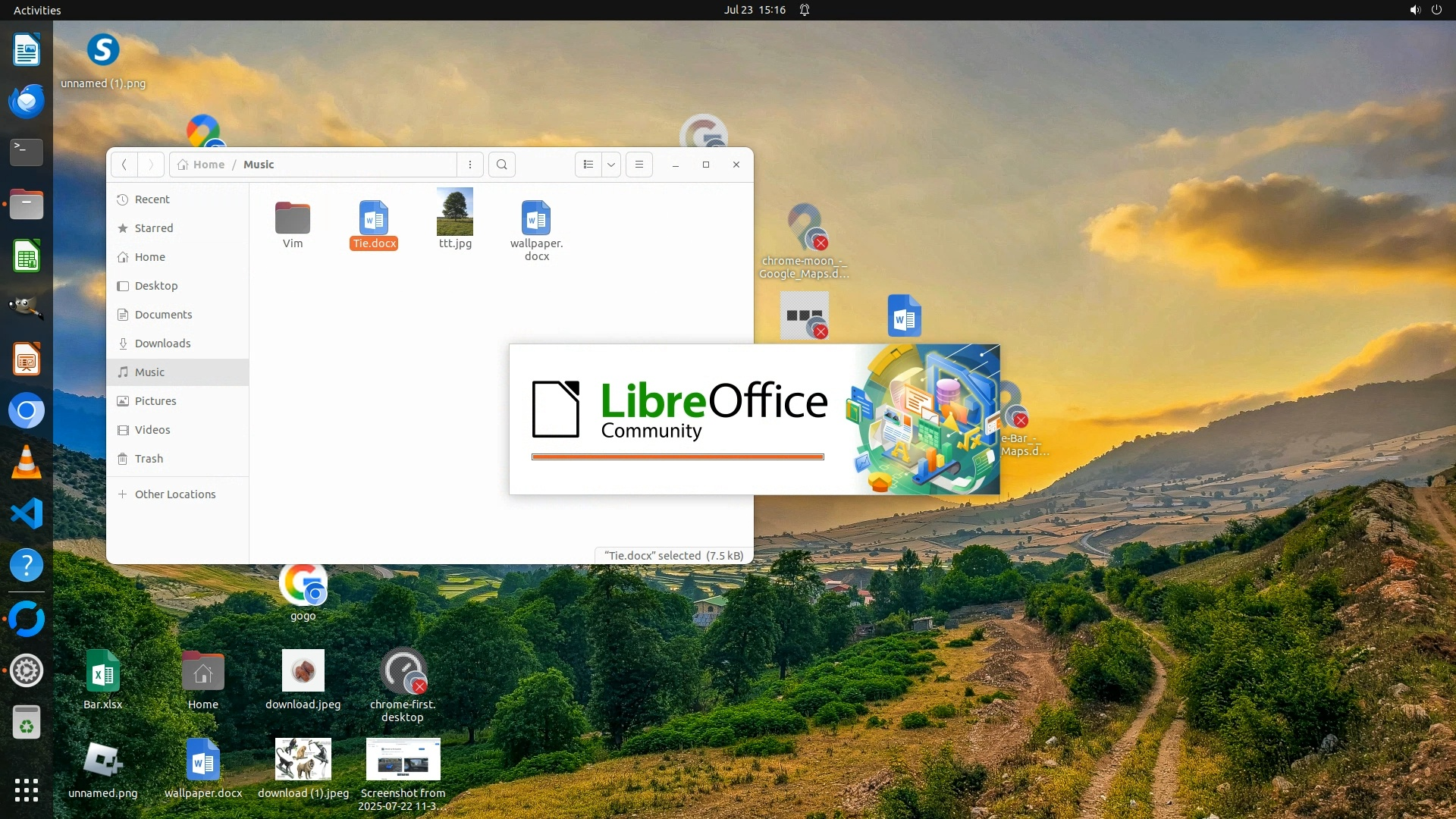Click the search icon in Files toolbar

click(x=501, y=165)
